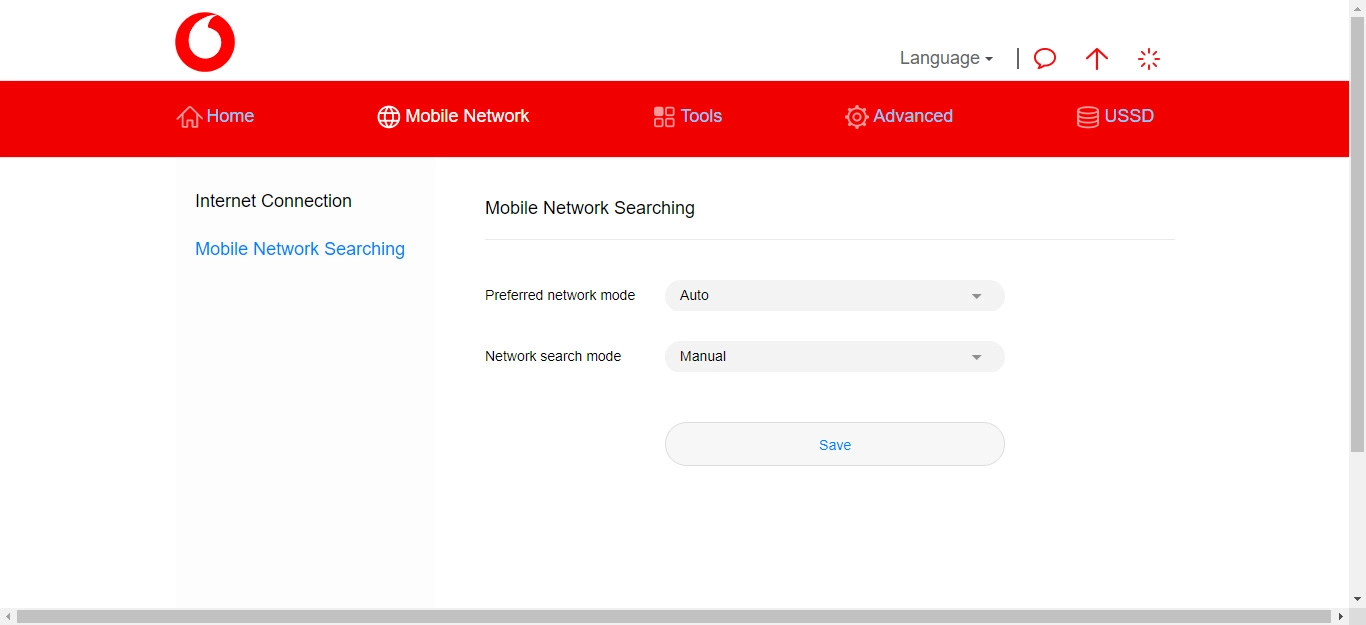This screenshot has height=625, width=1366.
Task: Open the Mobile Network tab
Action: [x=453, y=116]
